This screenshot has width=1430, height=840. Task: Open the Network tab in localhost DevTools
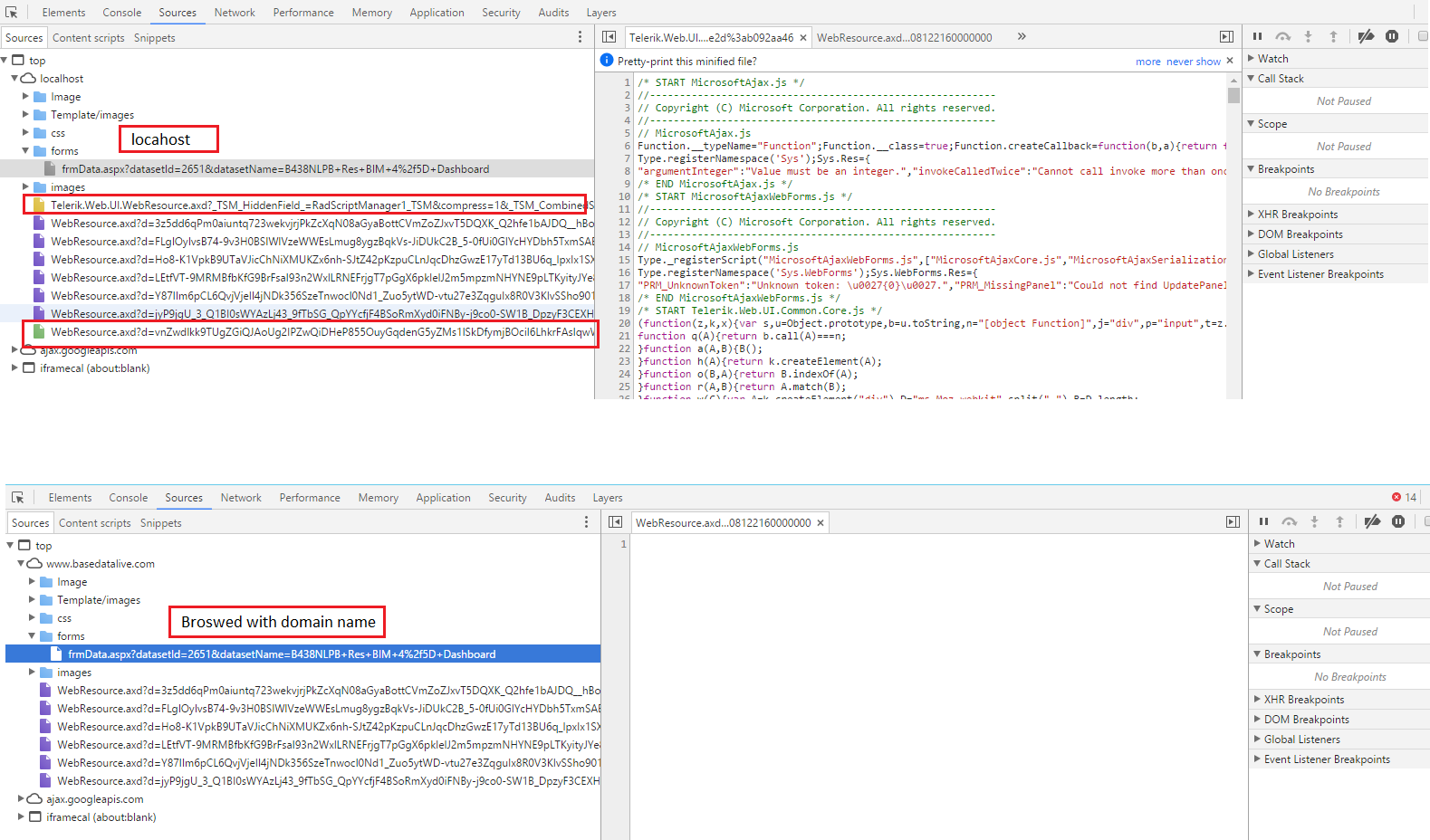pyautogui.click(x=235, y=13)
